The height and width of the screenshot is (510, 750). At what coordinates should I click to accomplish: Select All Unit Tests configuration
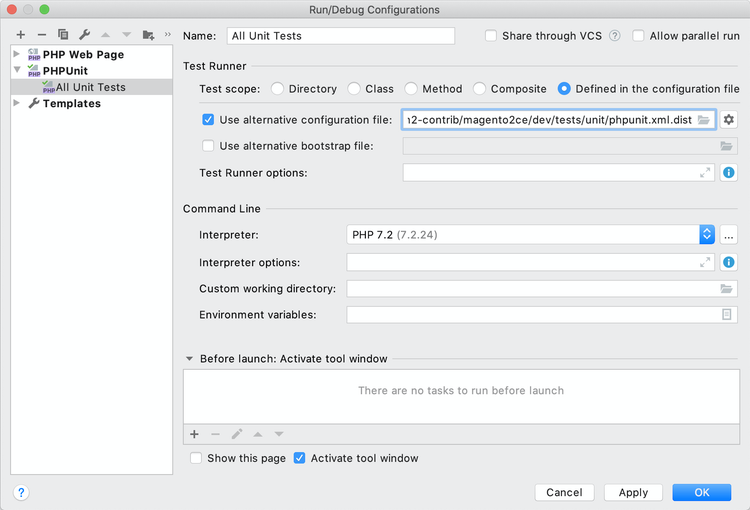(x=91, y=87)
